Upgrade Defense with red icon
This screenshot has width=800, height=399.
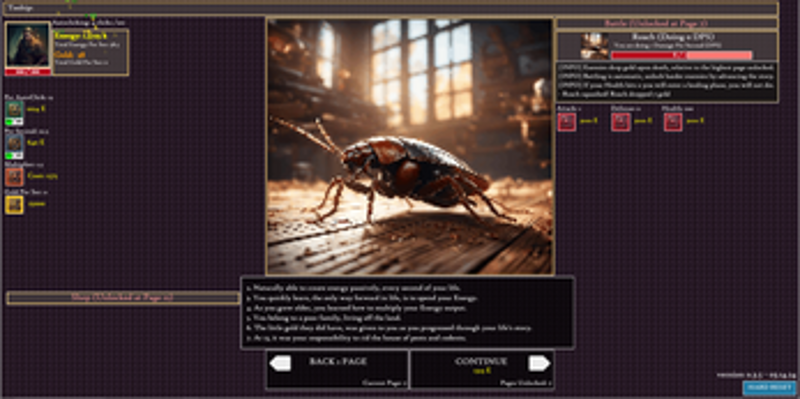(620, 121)
